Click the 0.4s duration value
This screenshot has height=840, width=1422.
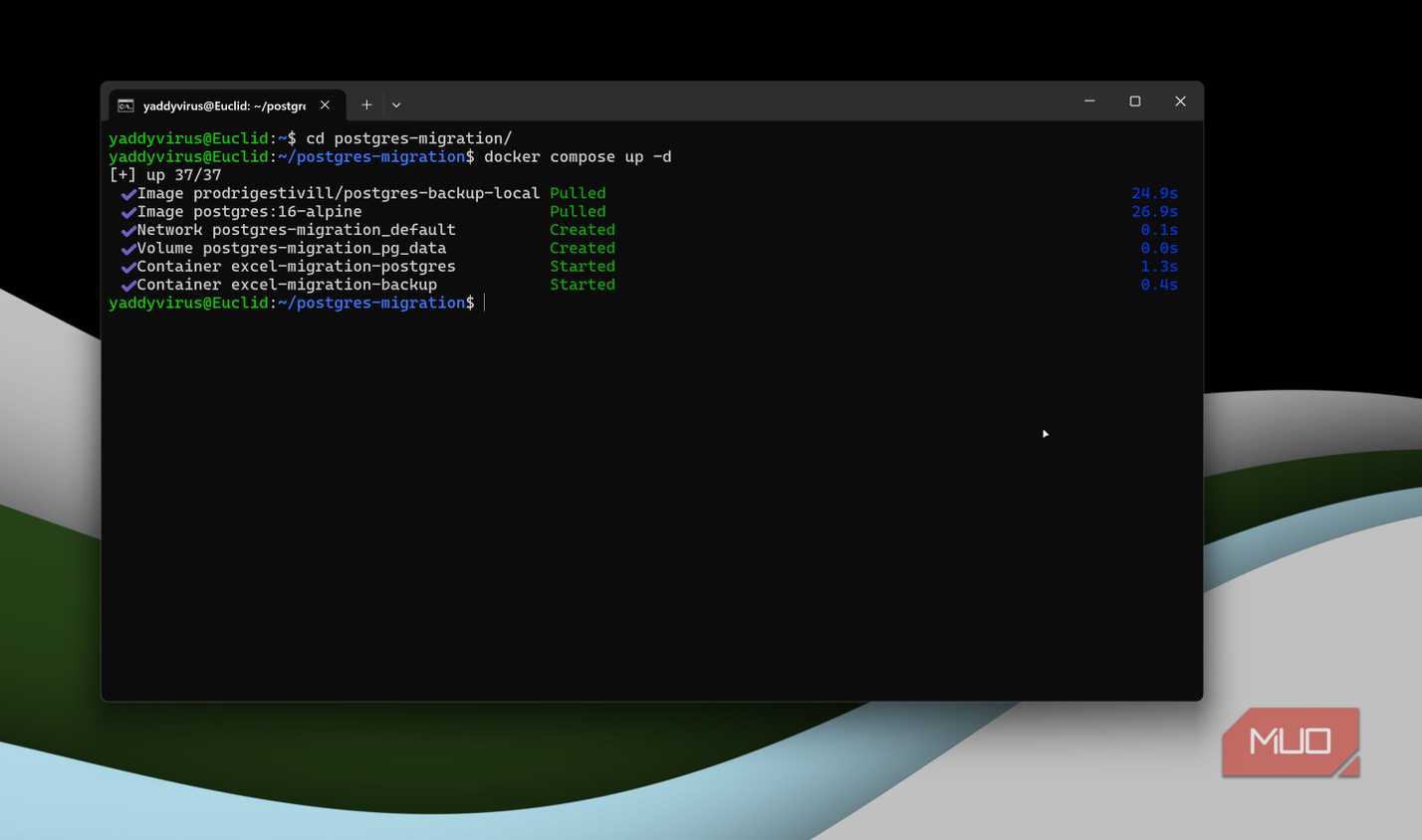(x=1159, y=285)
